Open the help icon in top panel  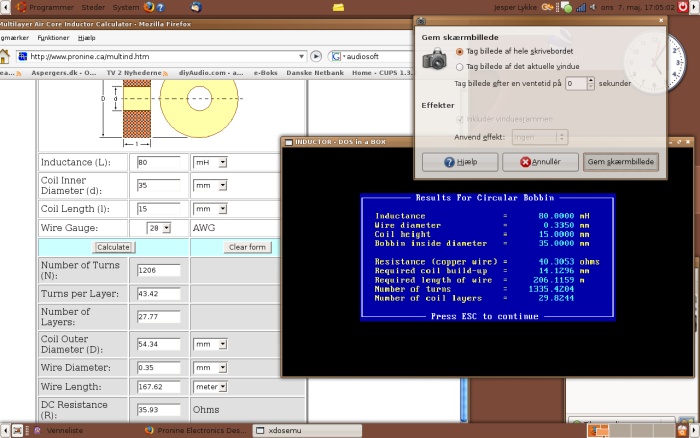click(x=160, y=8)
